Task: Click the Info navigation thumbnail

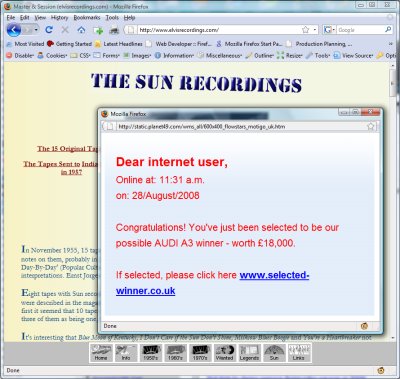Action: pyautogui.click(x=126, y=353)
